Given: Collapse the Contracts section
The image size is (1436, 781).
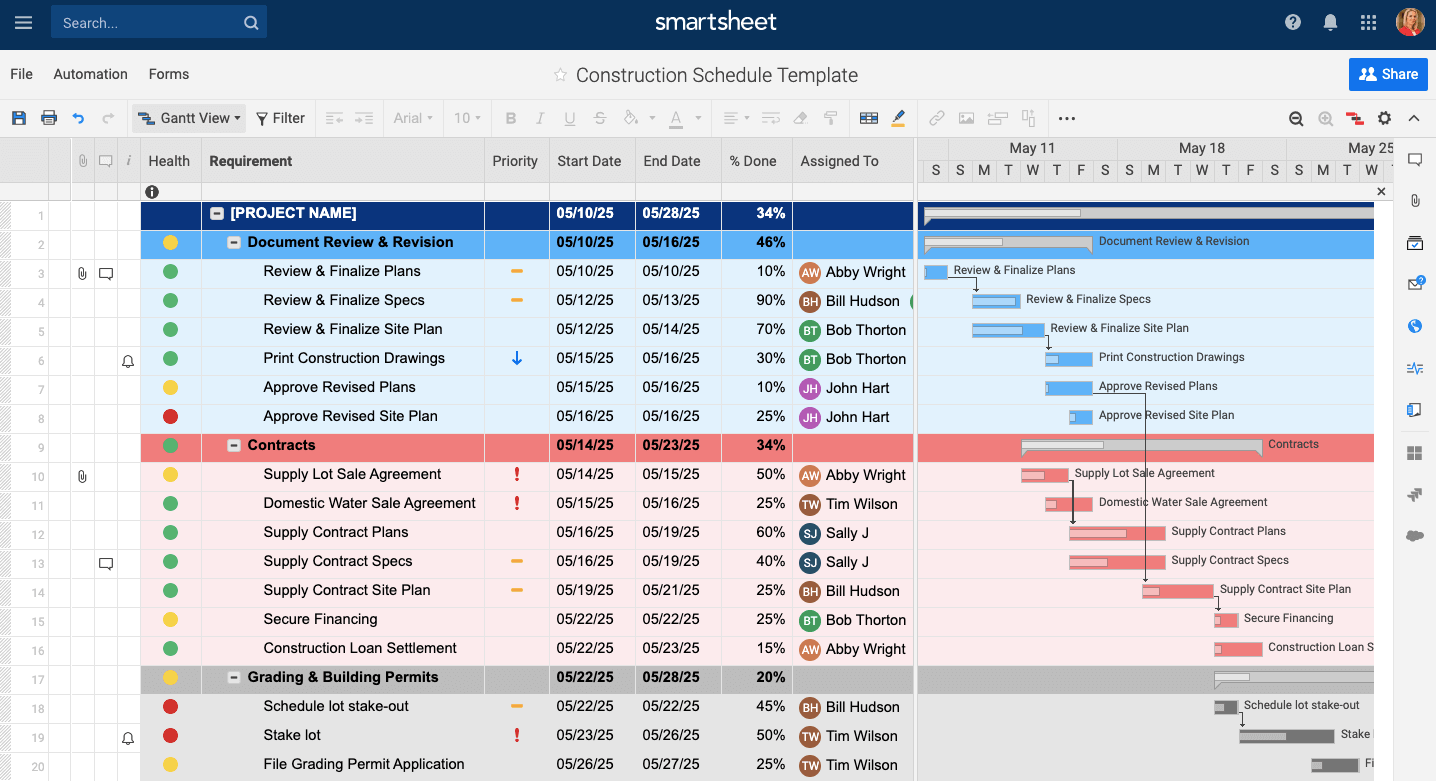Looking at the screenshot, I should point(234,445).
